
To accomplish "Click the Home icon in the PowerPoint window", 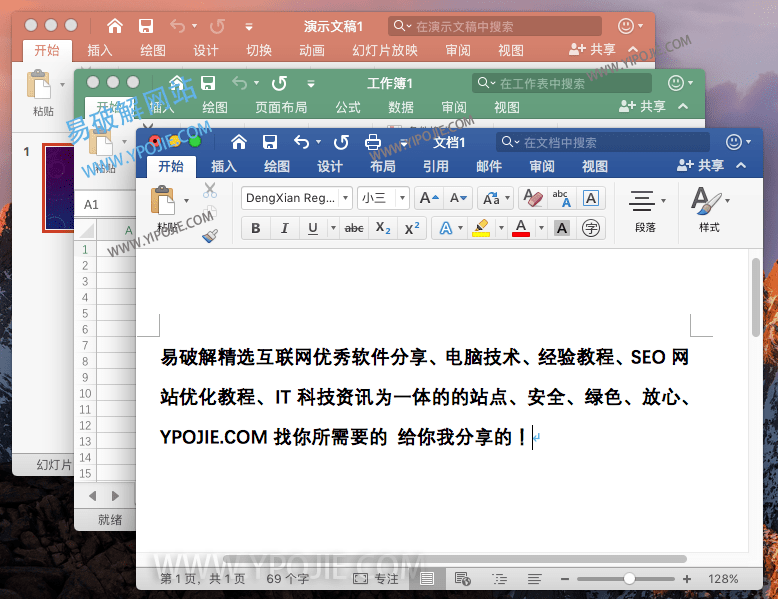I will 115,26.
